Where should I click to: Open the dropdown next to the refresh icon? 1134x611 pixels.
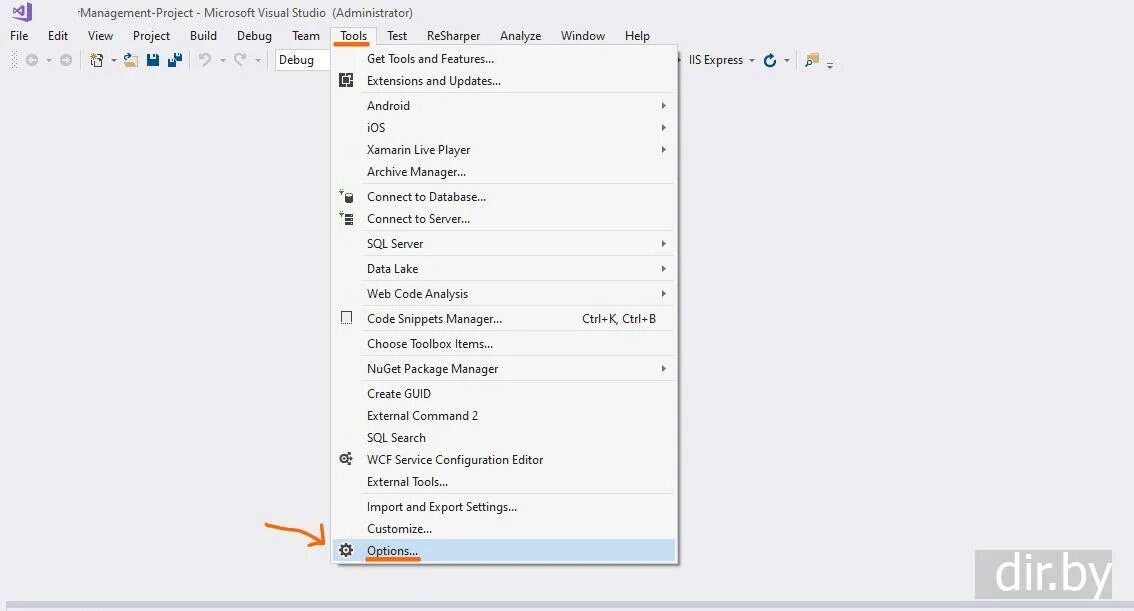pos(787,60)
